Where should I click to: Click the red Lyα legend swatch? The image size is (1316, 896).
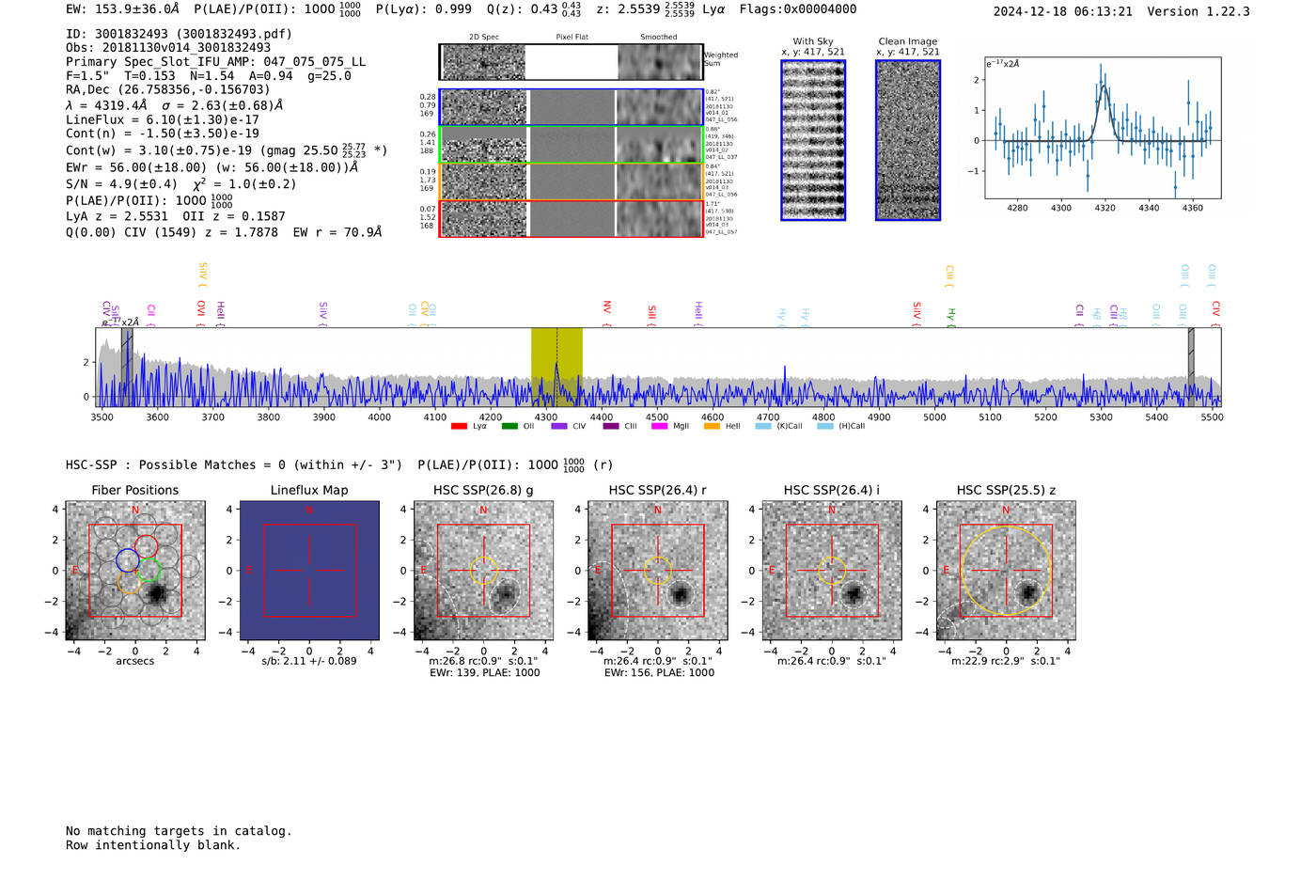point(459,427)
